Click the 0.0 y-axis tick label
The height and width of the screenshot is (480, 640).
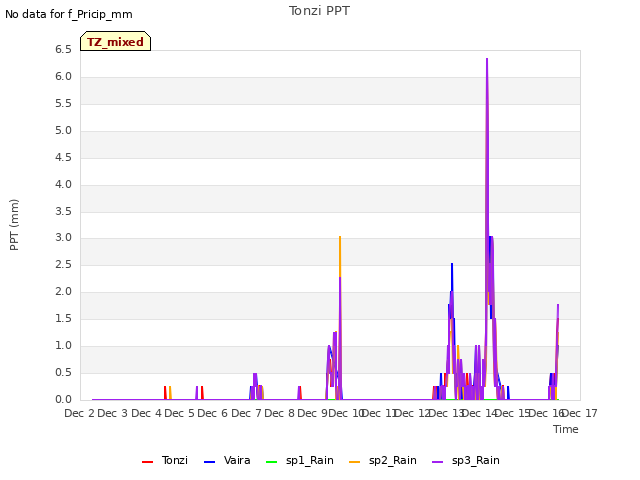click(63, 400)
